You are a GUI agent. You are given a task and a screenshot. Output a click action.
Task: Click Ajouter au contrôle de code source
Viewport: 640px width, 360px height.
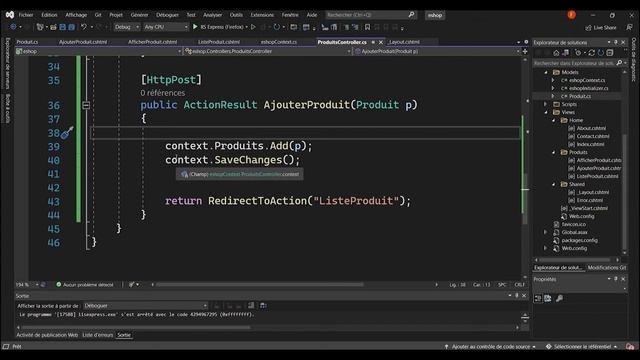(x=490, y=347)
